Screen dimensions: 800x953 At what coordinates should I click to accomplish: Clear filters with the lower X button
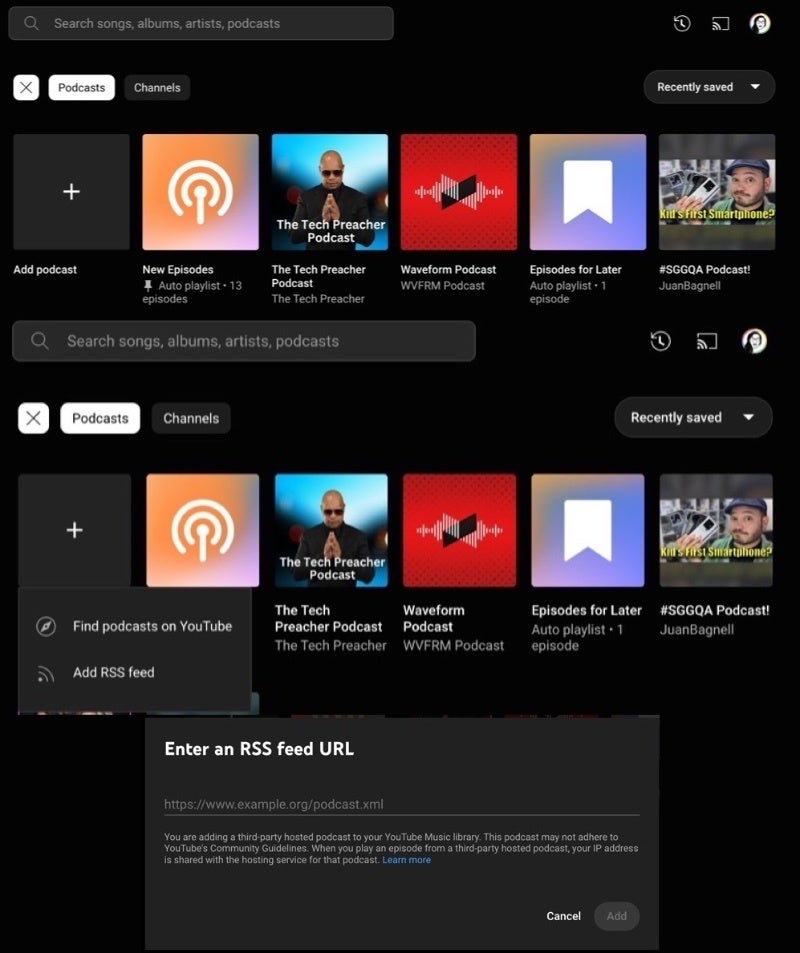pyautogui.click(x=33, y=418)
